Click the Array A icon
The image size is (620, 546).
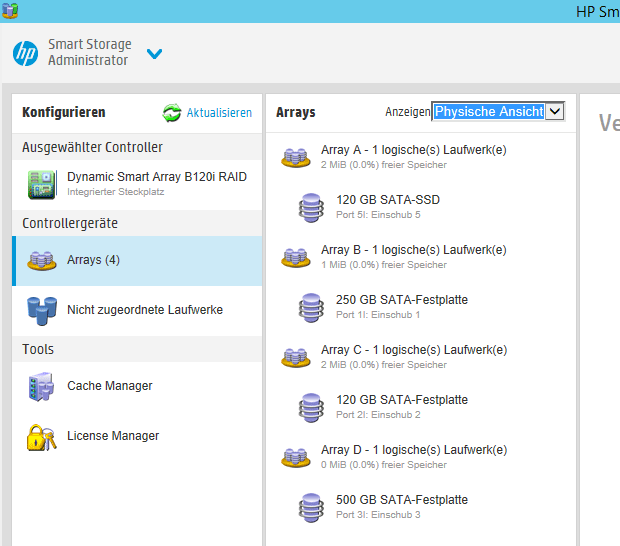pos(296,157)
